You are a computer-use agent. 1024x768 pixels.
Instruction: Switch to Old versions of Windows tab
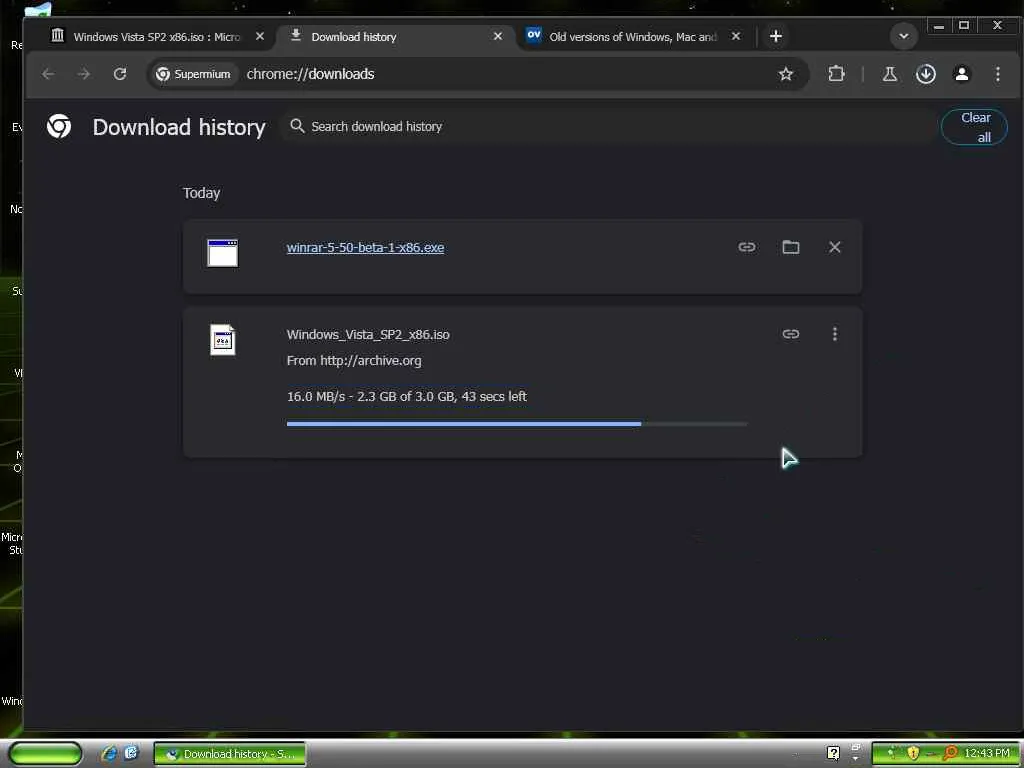pyautogui.click(x=633, y=37)
